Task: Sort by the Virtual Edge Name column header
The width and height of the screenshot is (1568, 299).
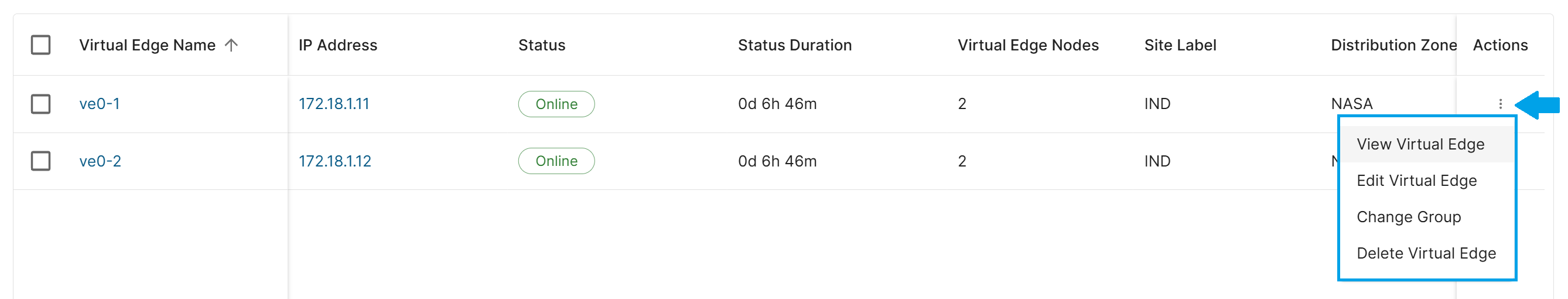Action: [x=147, y=45]
